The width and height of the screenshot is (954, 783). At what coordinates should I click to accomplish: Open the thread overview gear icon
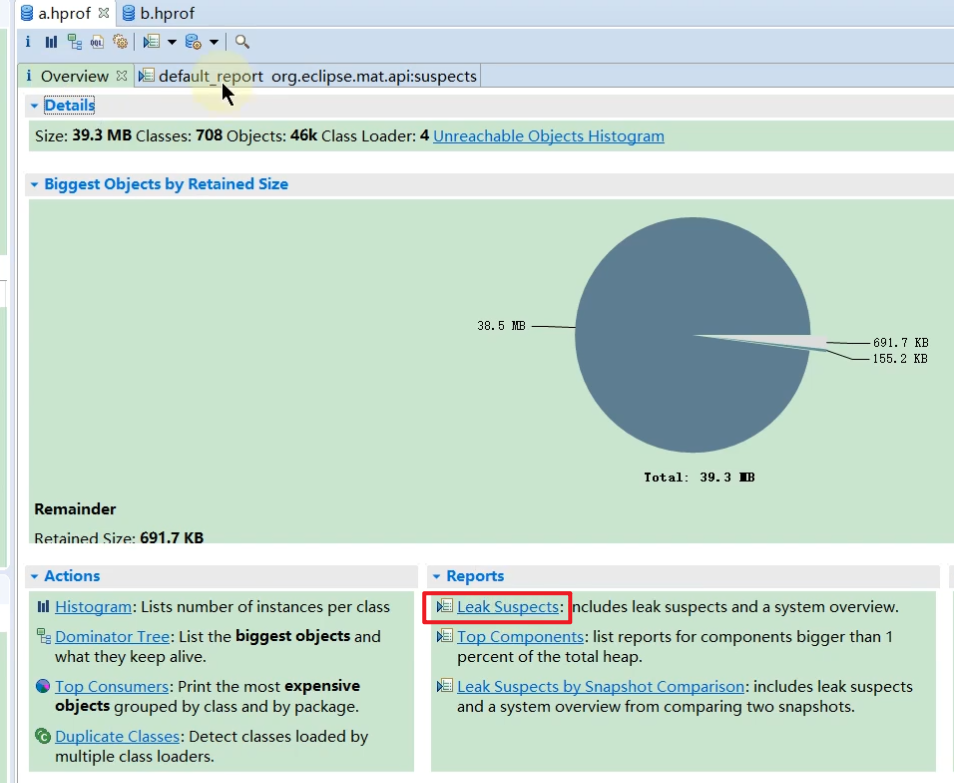click(120, 41)
